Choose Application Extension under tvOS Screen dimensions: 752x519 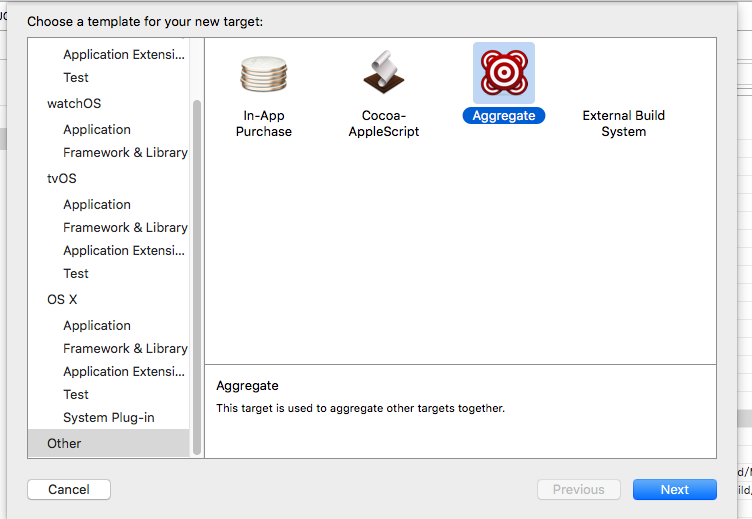tap(124, 250)
